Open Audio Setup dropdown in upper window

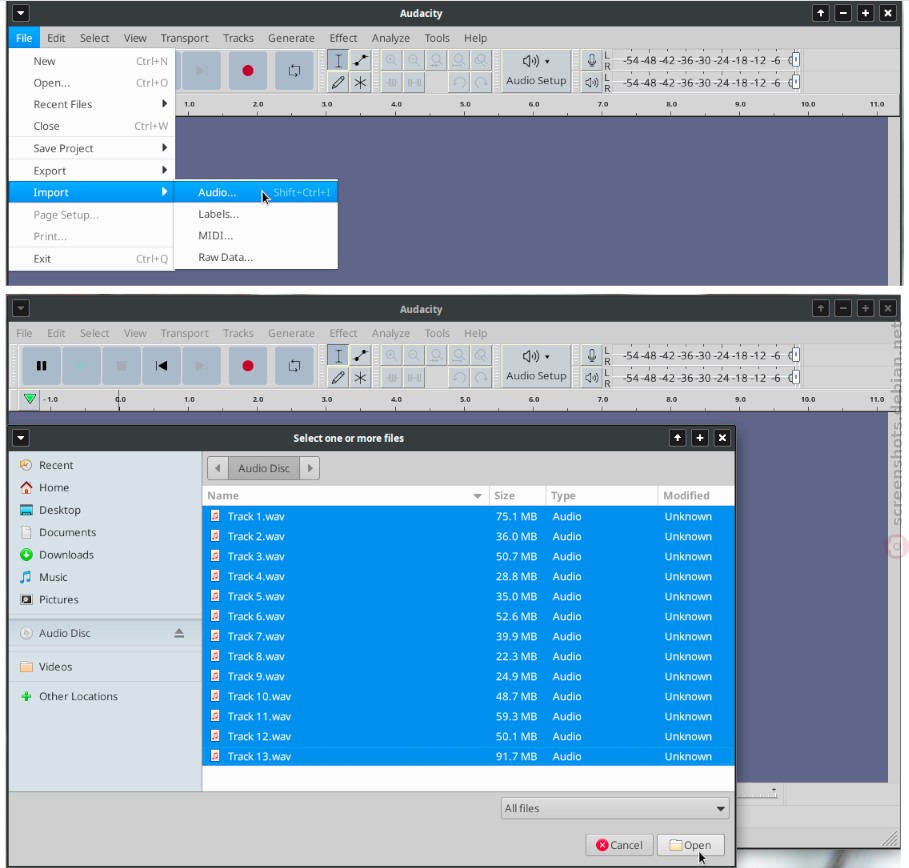pos(536,71)
